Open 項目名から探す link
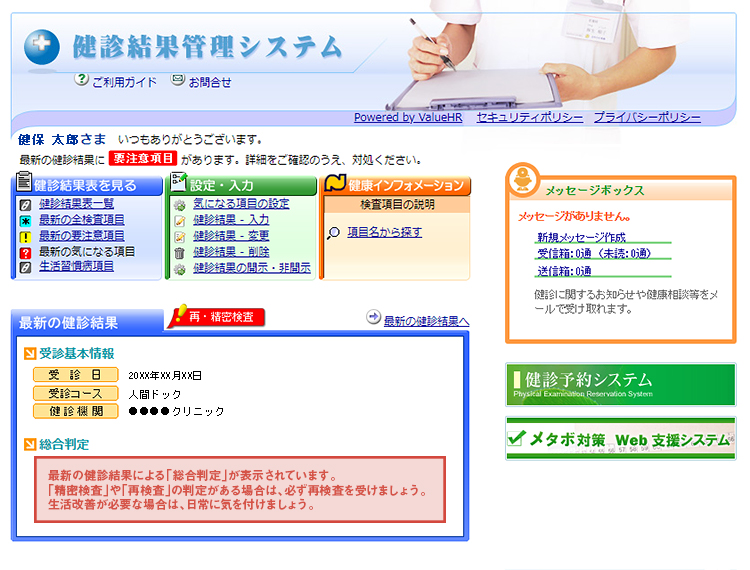Image resolution: width=750 pixels, height=570 pixels. click(385, 232)
